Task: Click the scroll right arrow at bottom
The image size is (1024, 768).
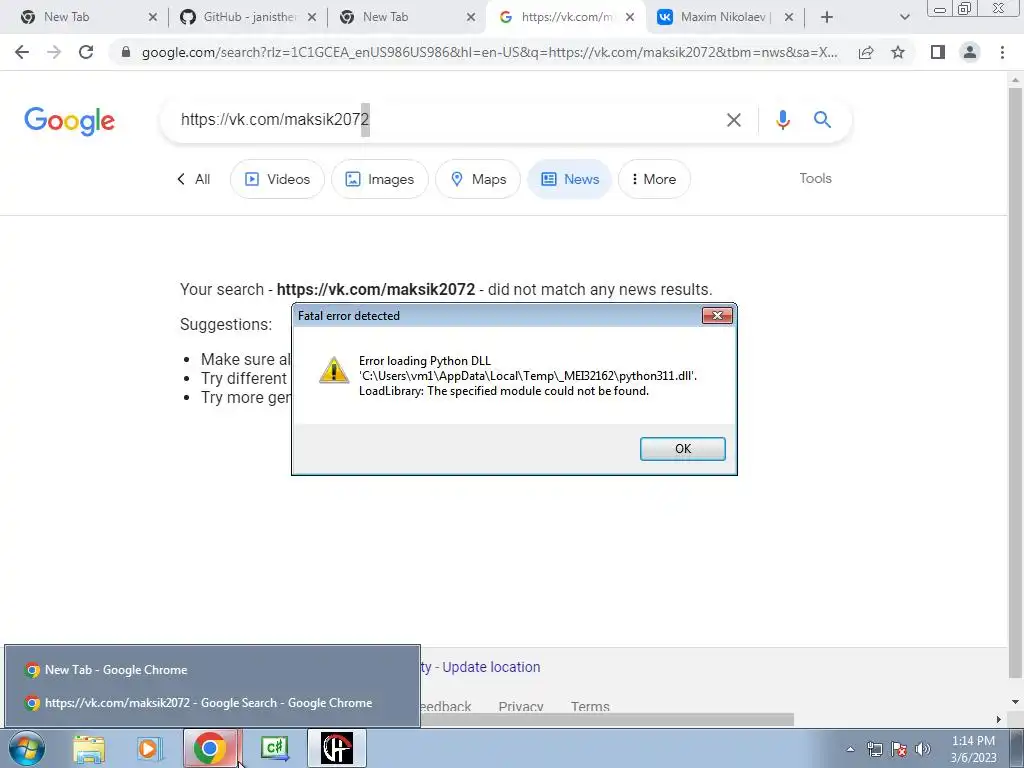Action: point(999,719)
